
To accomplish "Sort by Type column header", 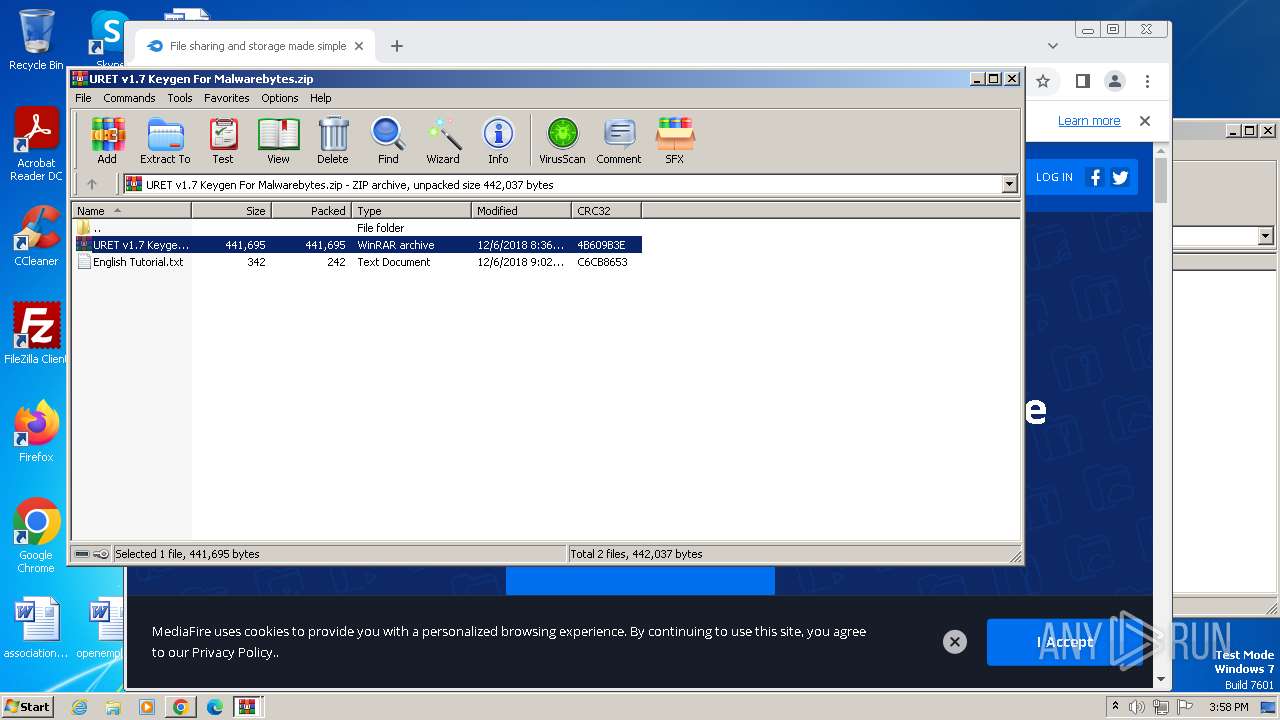I will tap(411, 210).
